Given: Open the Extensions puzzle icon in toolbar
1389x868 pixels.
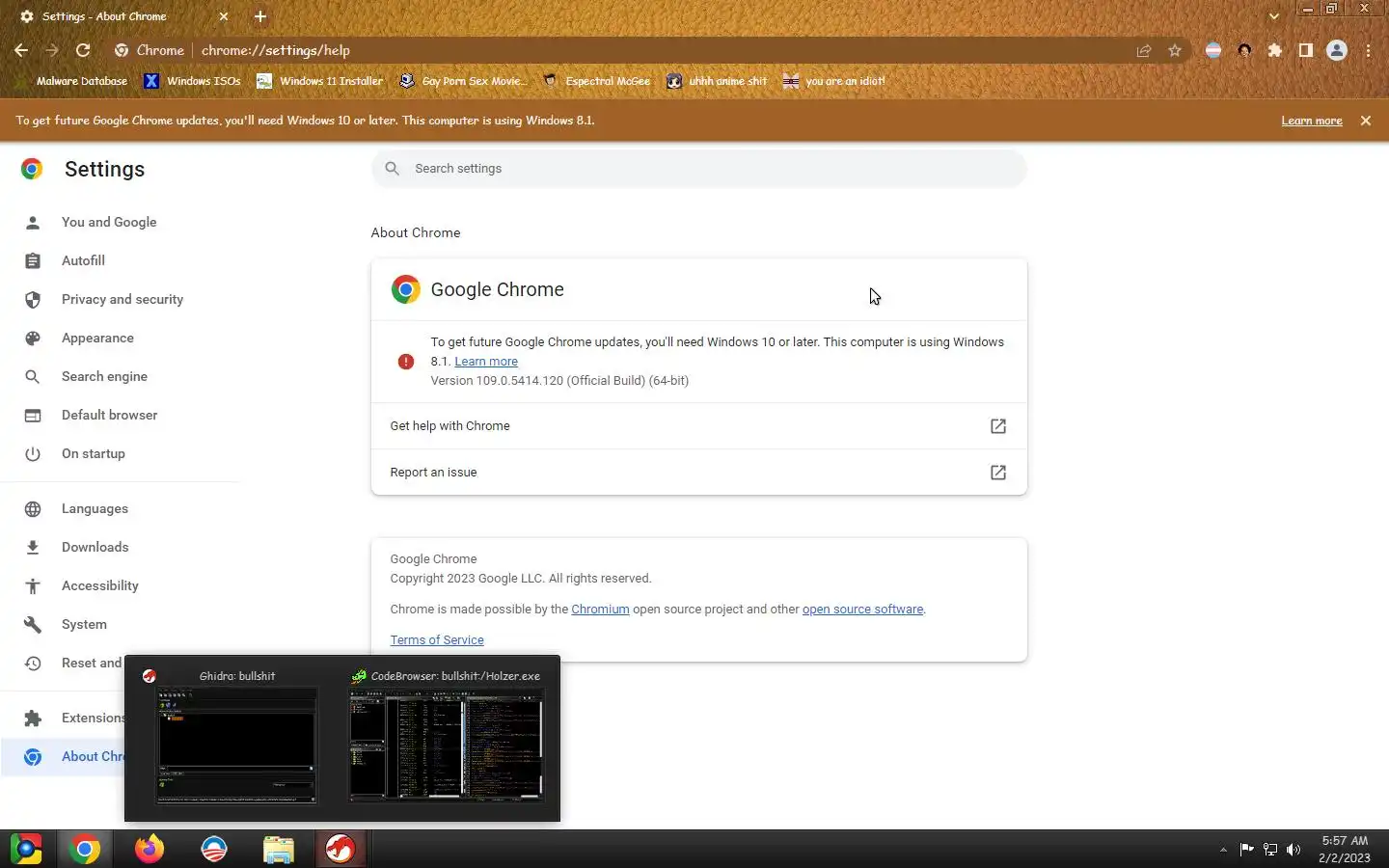Looking at the screenshot, I should pyautogui.click(x=1275, y=50).
